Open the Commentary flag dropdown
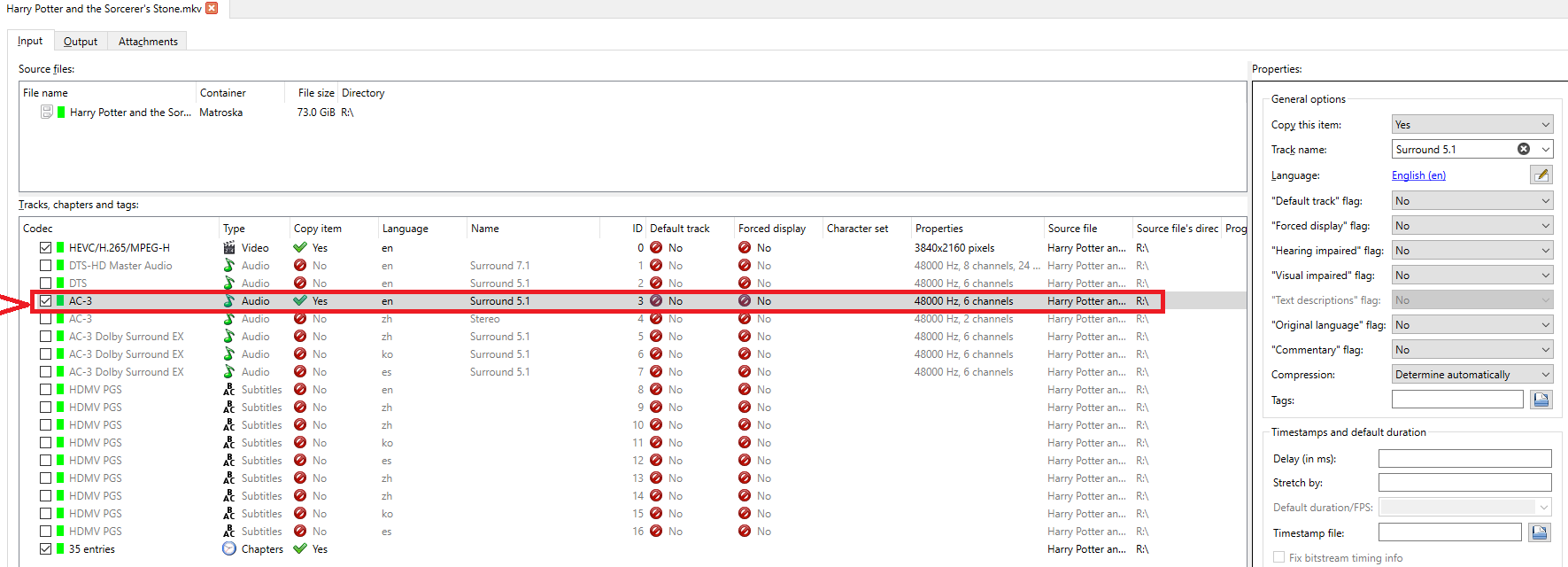This screenshot has height=567, width=1568. tap(1472, 350)
